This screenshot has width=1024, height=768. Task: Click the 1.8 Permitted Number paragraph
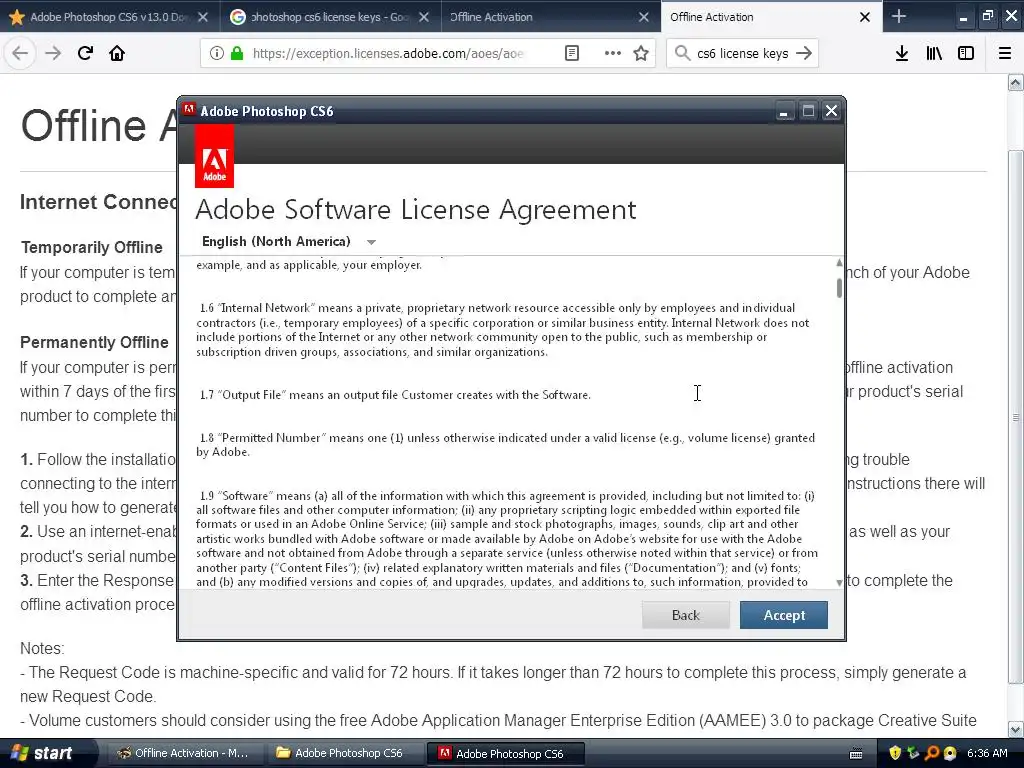[x=505, y=445]
